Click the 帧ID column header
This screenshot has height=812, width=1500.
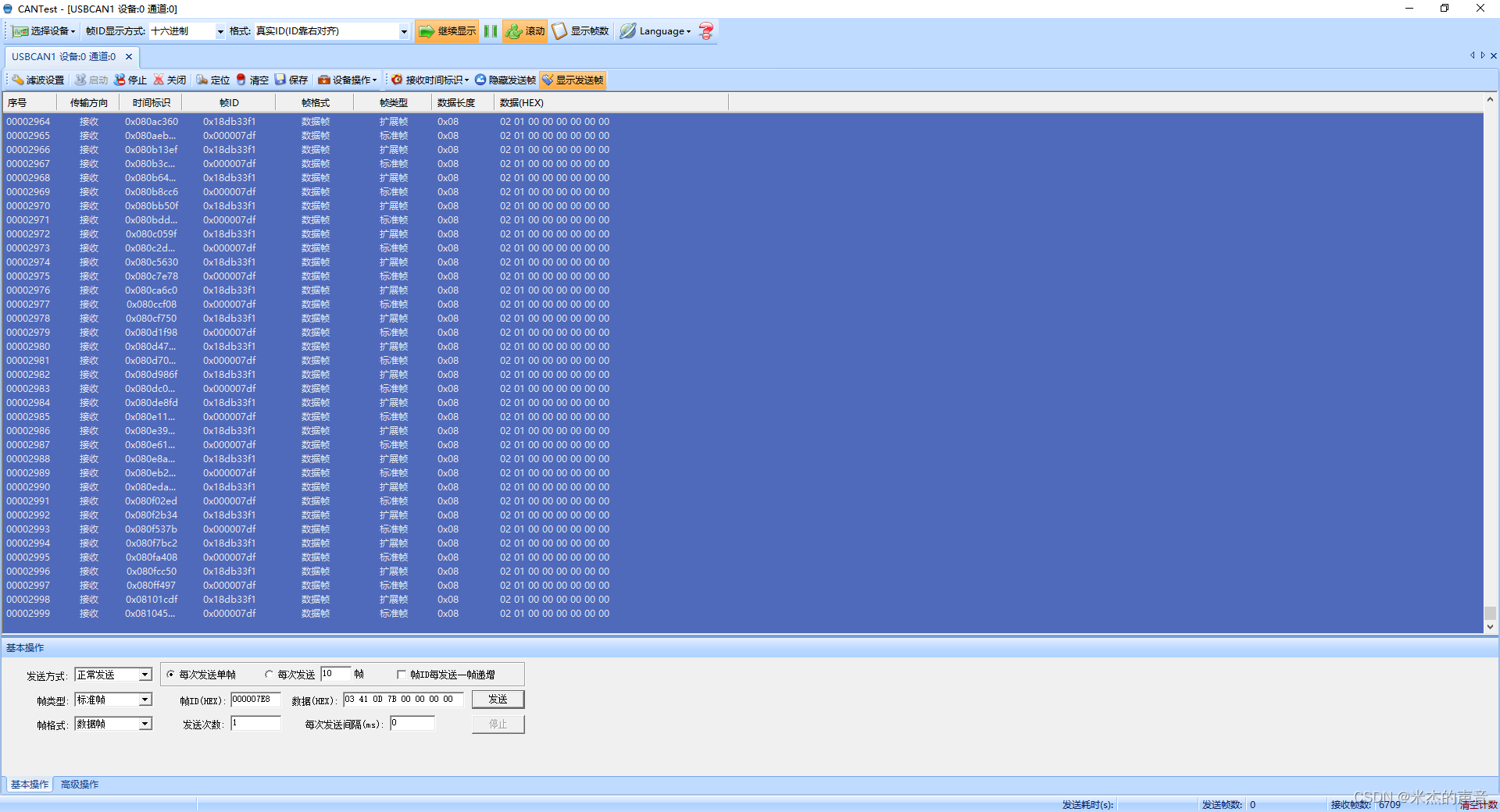point(228,102)
